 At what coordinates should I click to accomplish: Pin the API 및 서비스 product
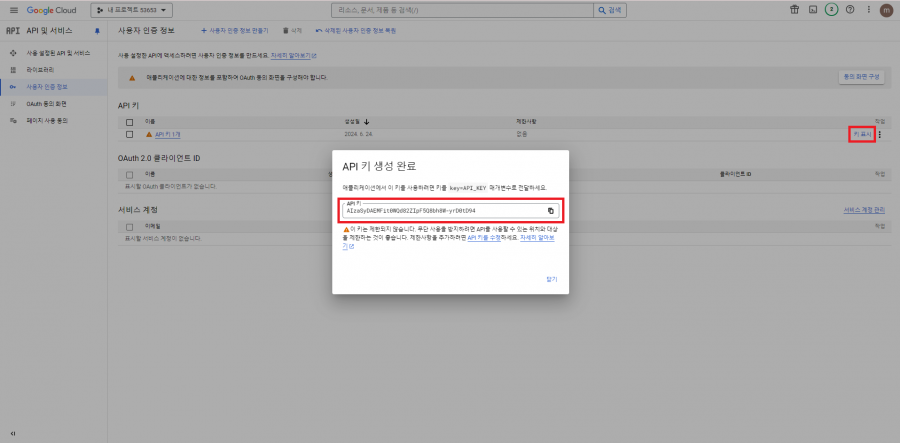coord(97,31)
